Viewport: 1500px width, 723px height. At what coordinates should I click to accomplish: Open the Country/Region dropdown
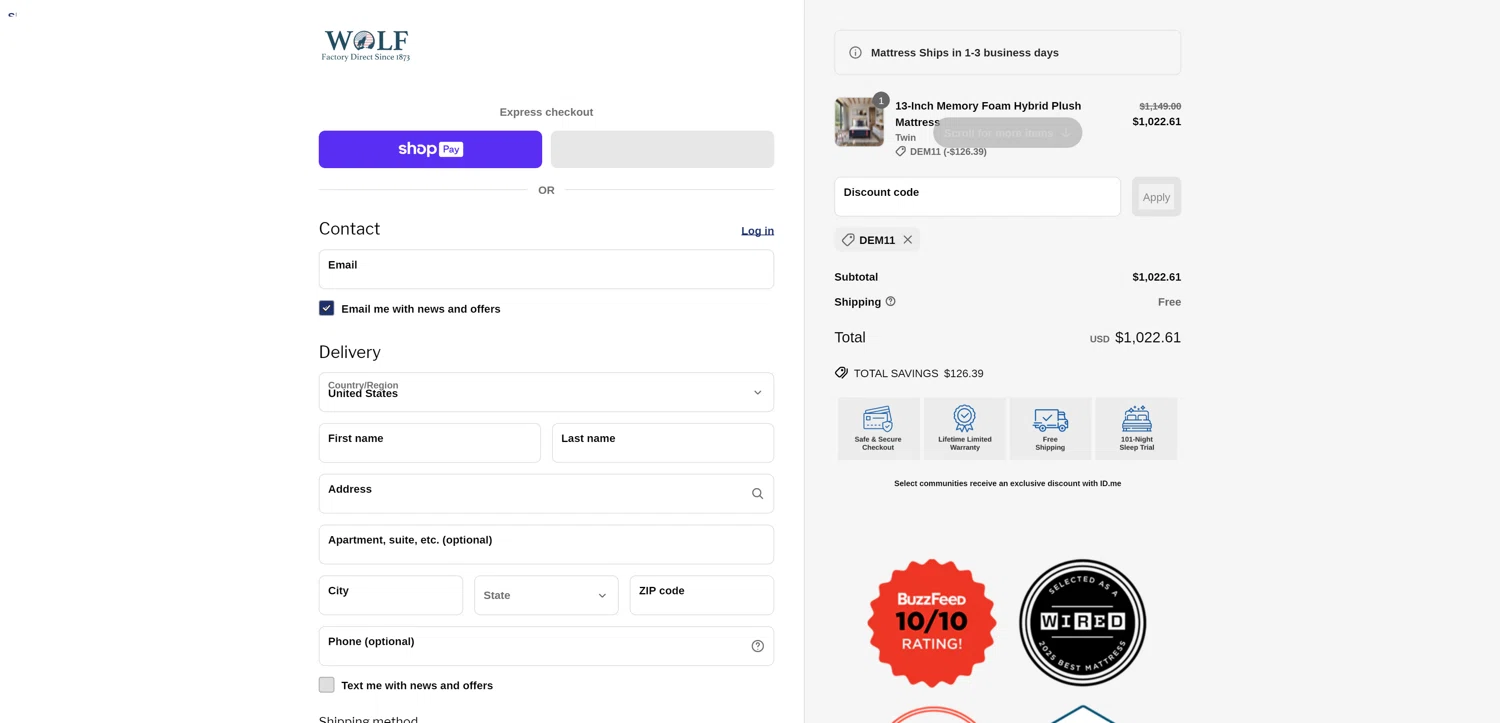[546, 392]
